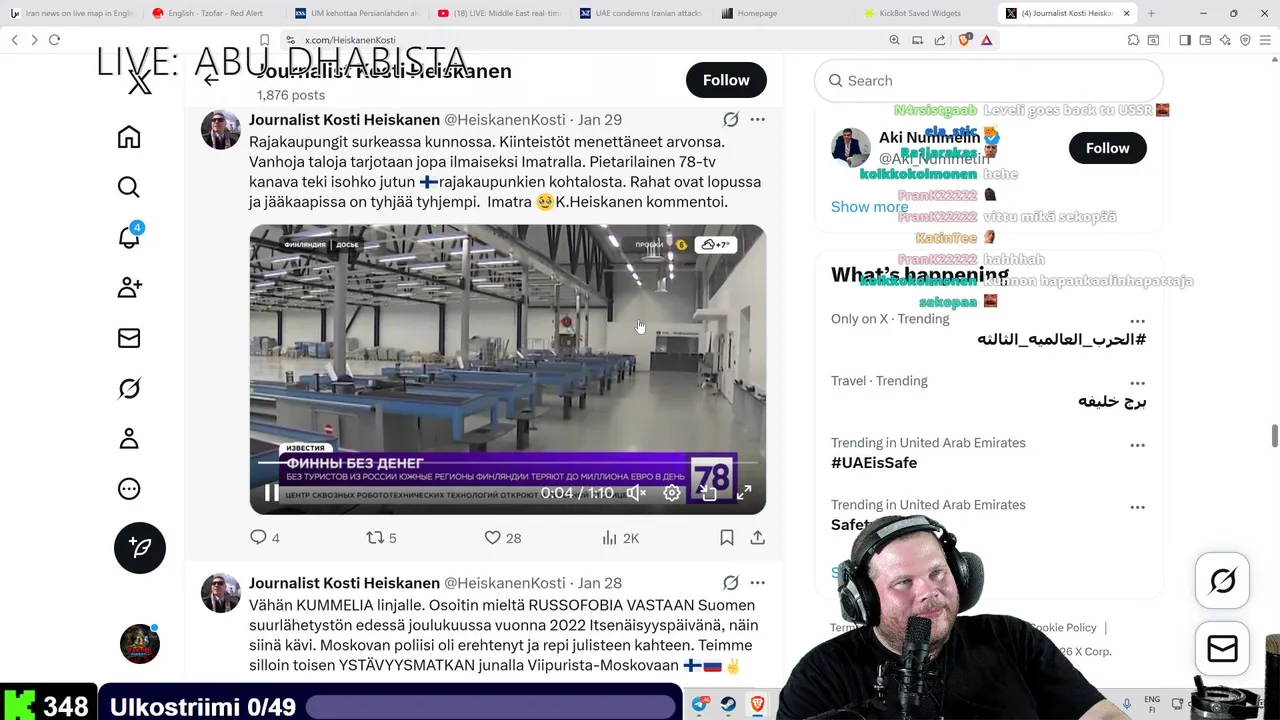This screenshot has height=720, width=1280.
Task: Bookmark this page in address bar
Action: pyautogui.click(x=265, y=40)
